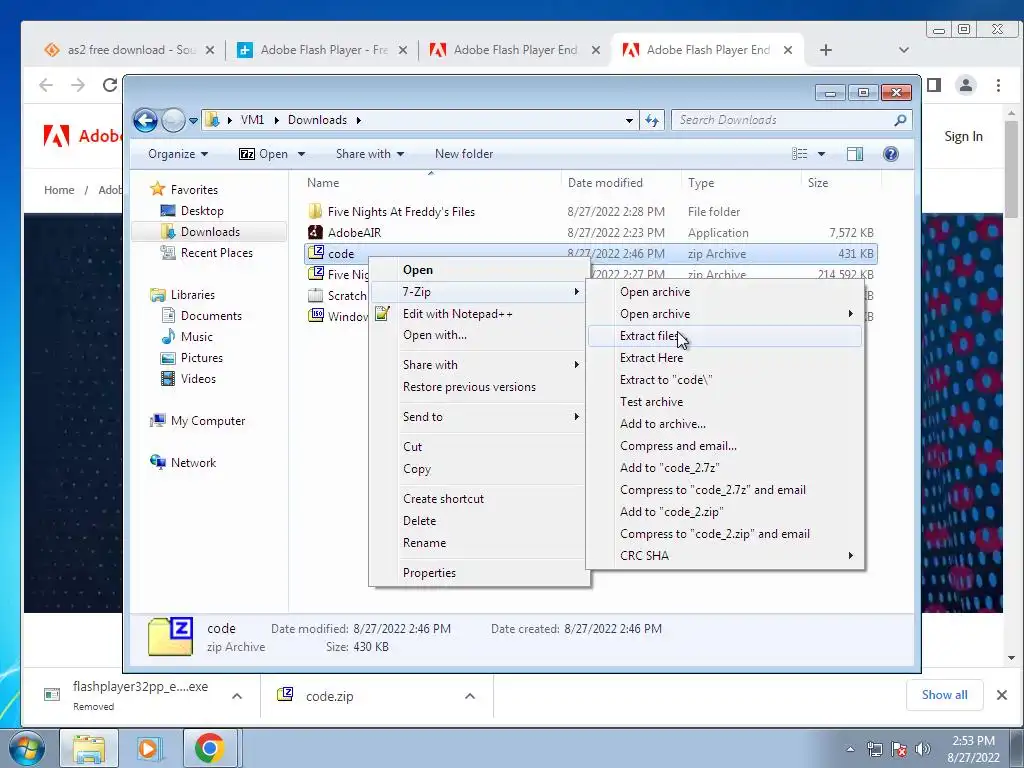Click Home breadcrumb link on Adobe page
This screenshot has width=1024, height=768.
(59, 190)
